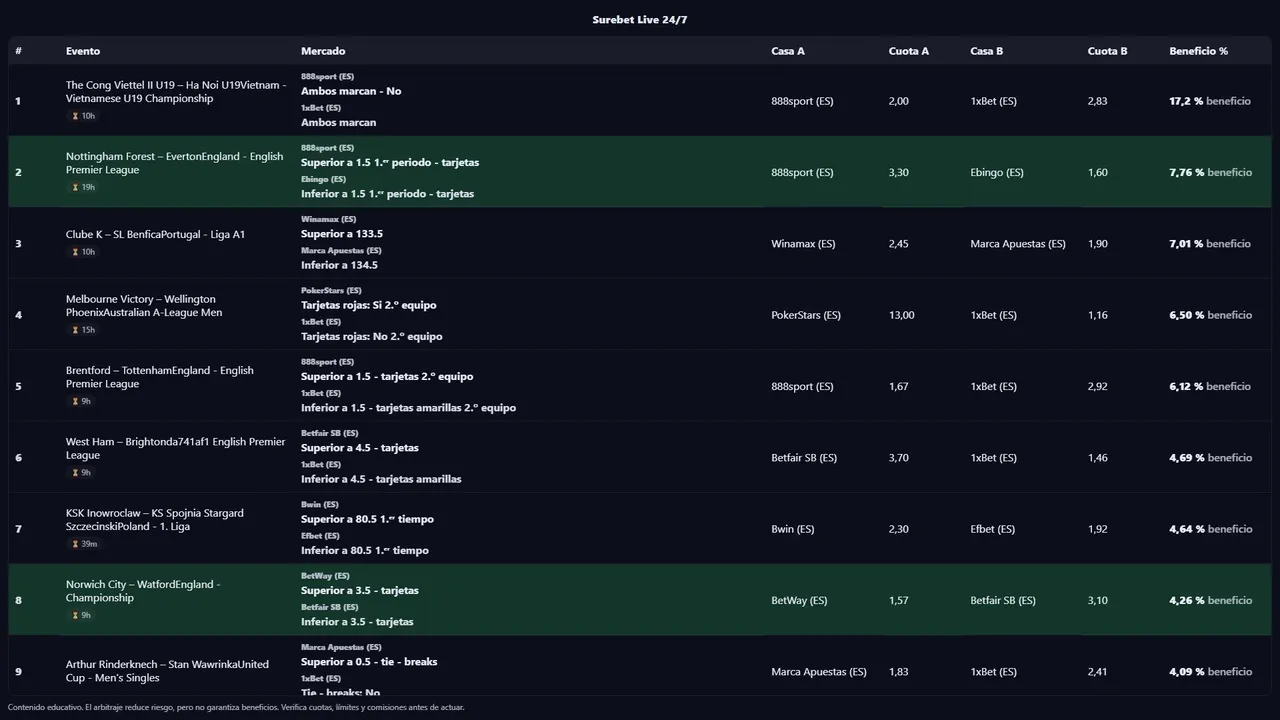Click the Surebet Live 24/7 title

click(639, 20)
